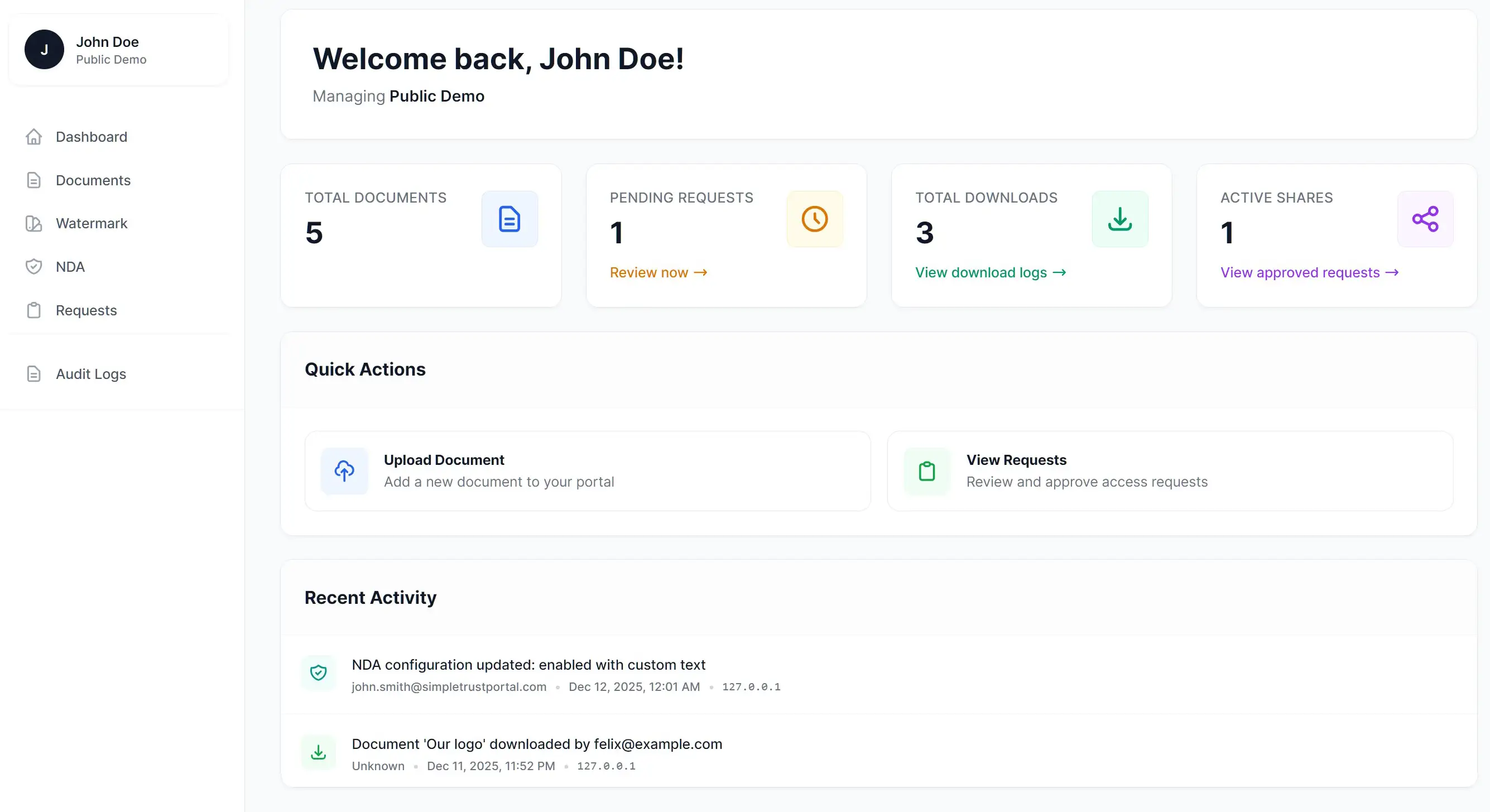Screen dimensions: 1490x812
Task: Select the Dashboard home icon
Action: [x=34, y=137]
